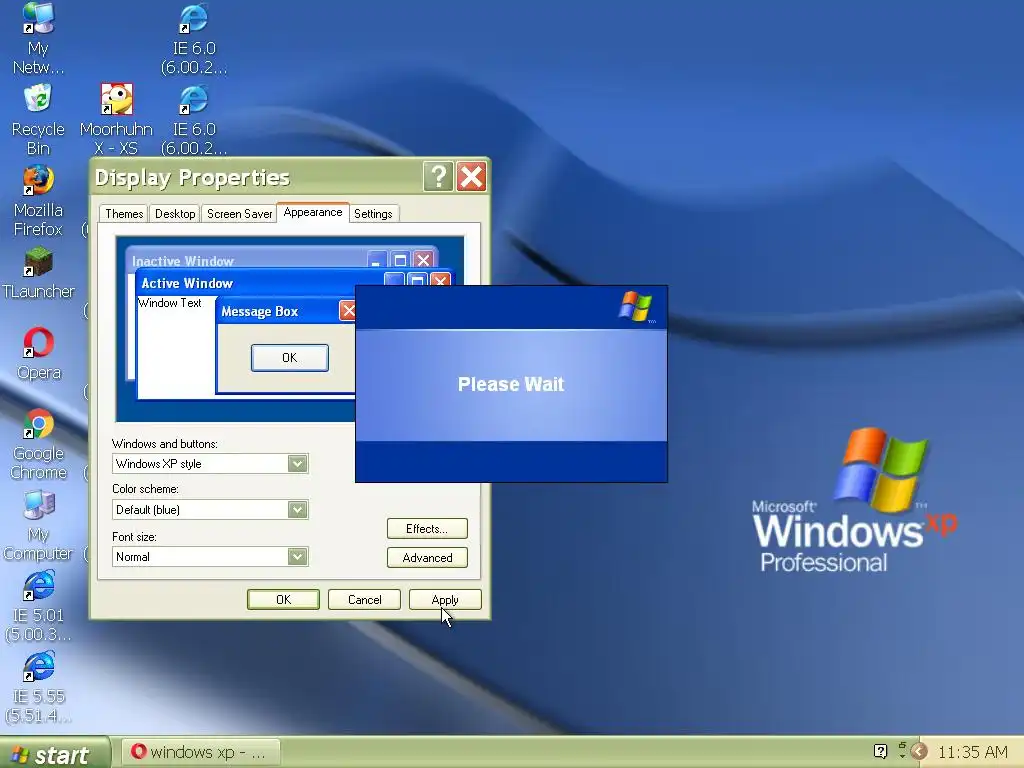Launch Opera browser desktop icon
Image resolution: width=1024 pixels, height=768 pixels.
39,354
